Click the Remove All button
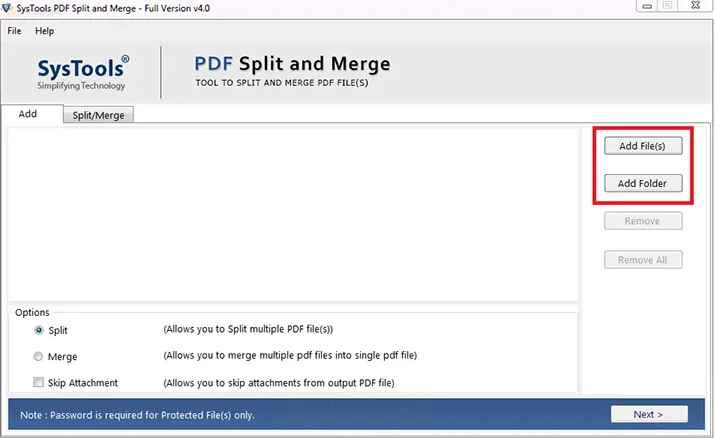The height and width of the screenshot is (438, 715). tap(643, 260)
